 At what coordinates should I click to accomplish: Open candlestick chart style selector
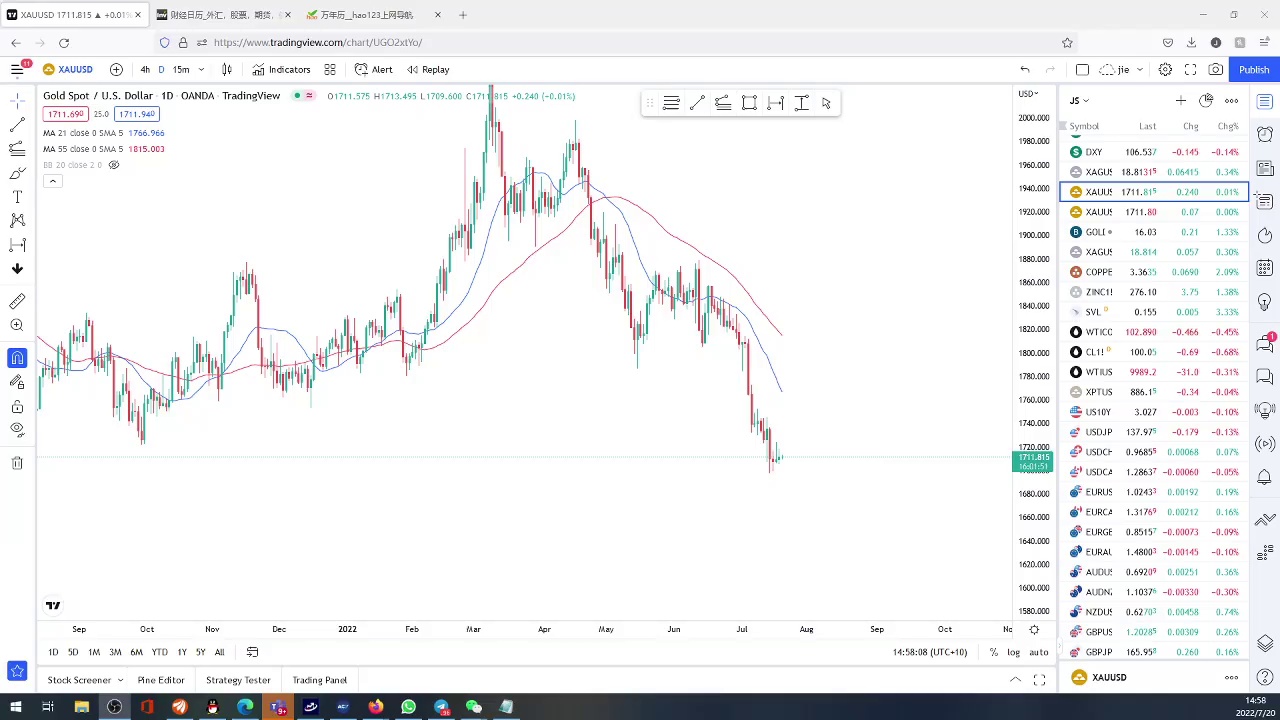point(227,69)
